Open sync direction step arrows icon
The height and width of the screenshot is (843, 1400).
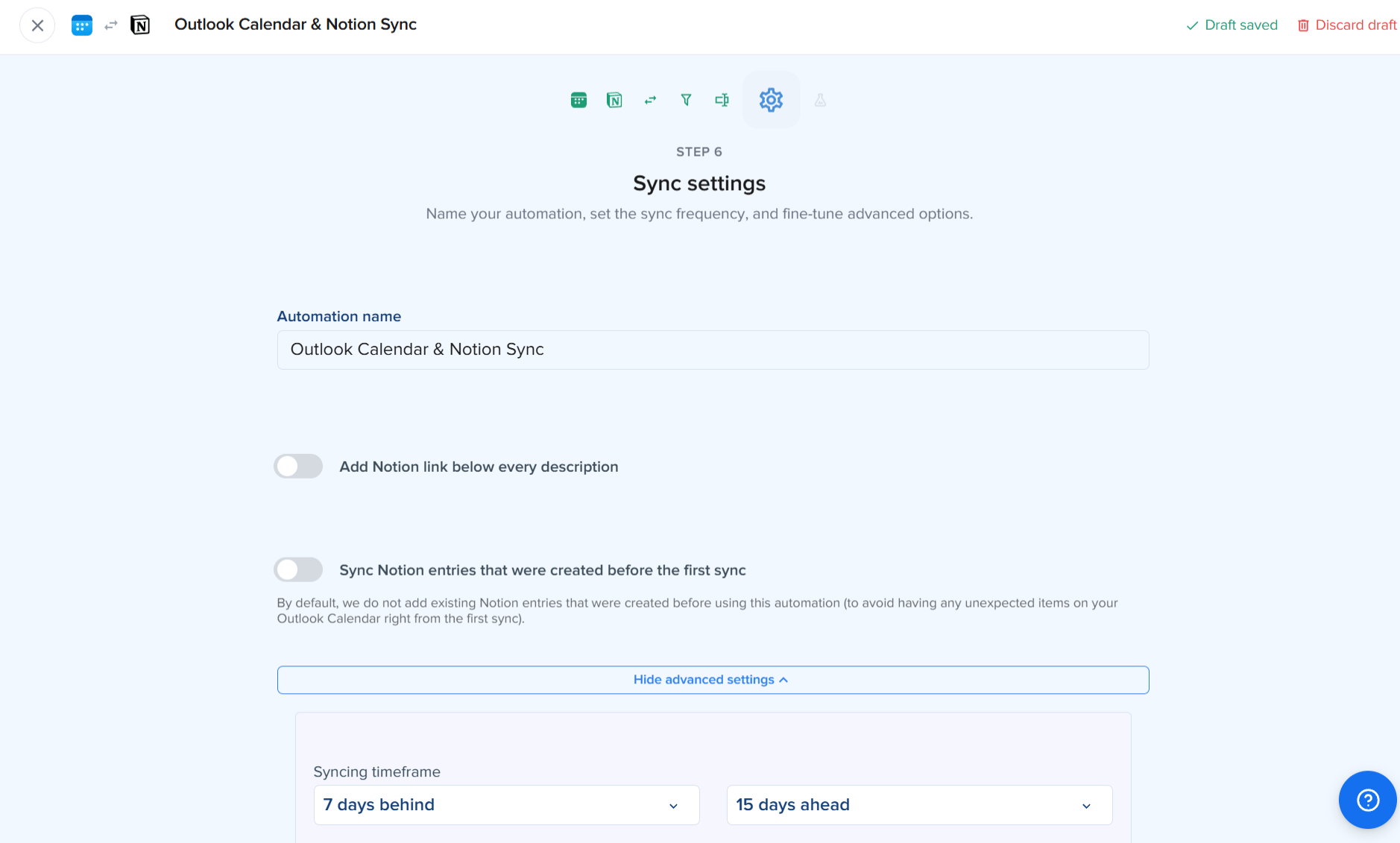coord(650,100)
